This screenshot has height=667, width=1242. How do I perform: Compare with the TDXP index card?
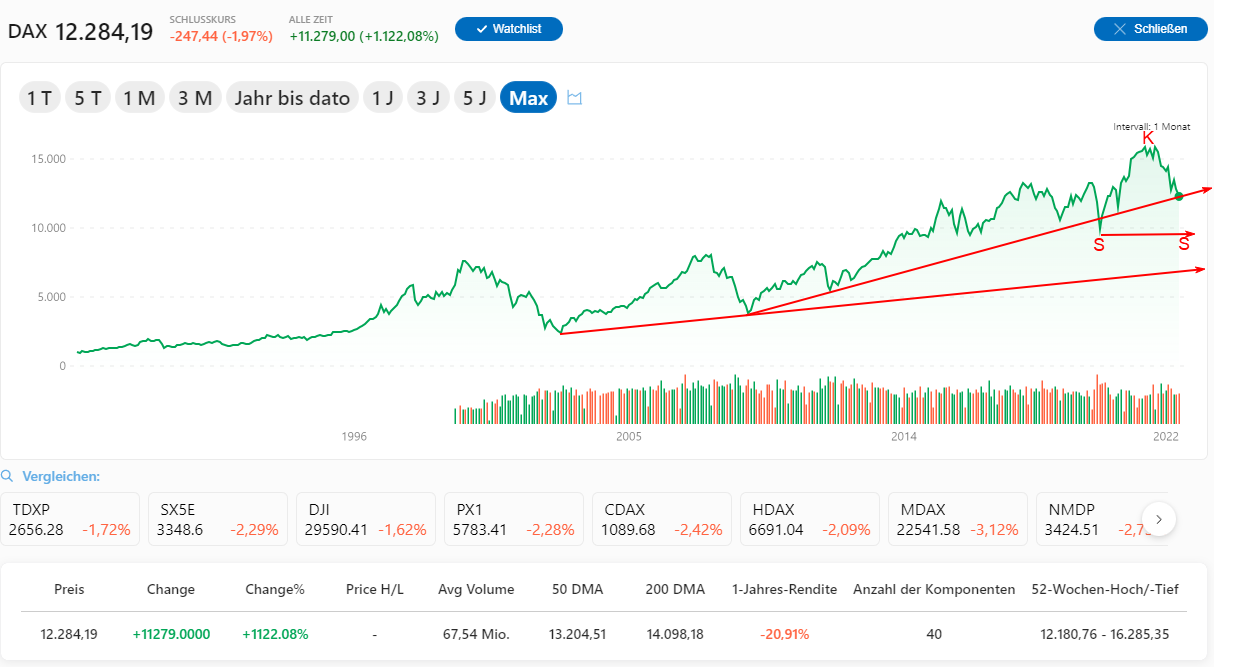point(70,519)
